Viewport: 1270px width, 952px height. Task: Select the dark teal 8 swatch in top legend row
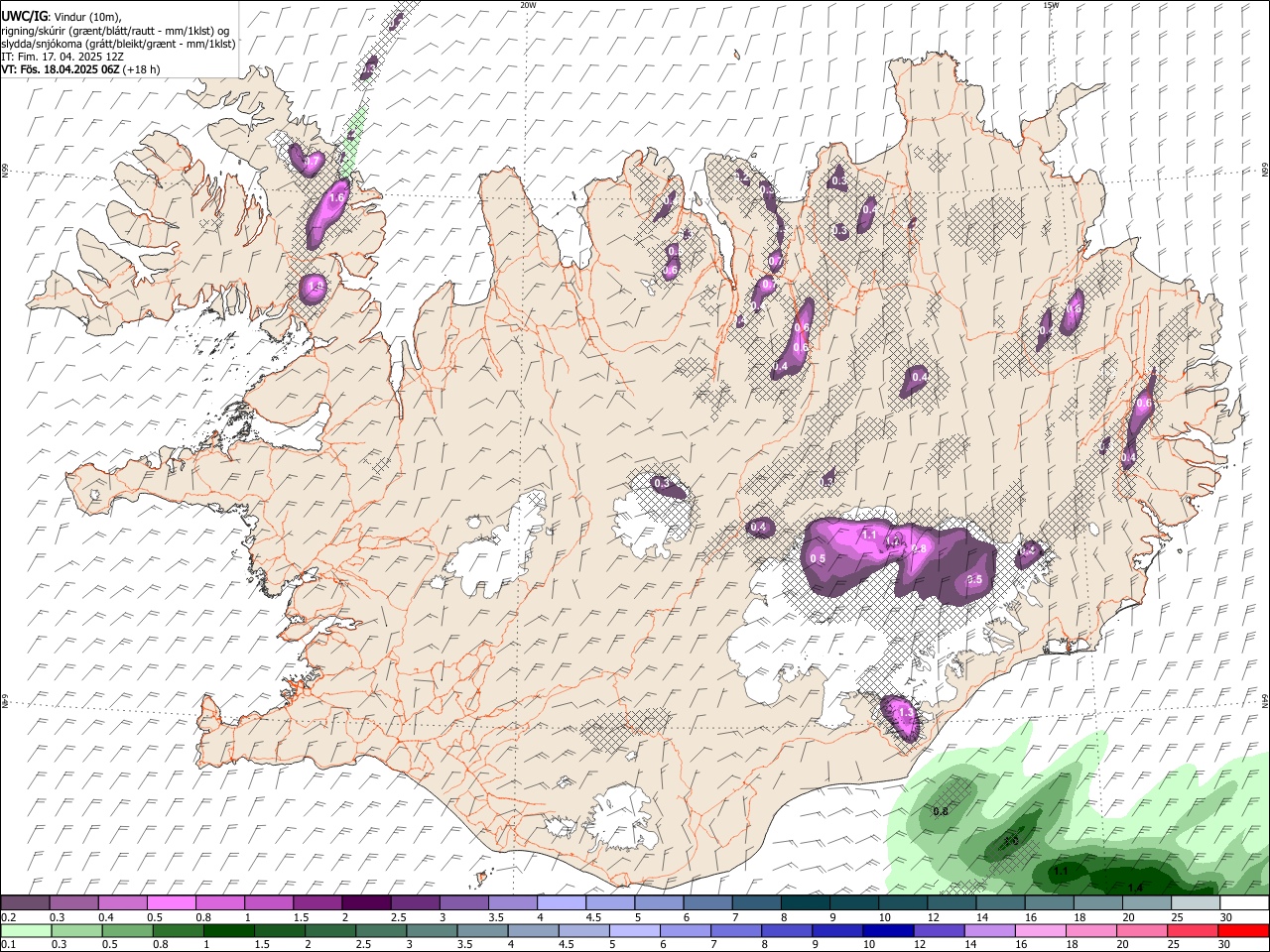(x=806, y=902)
